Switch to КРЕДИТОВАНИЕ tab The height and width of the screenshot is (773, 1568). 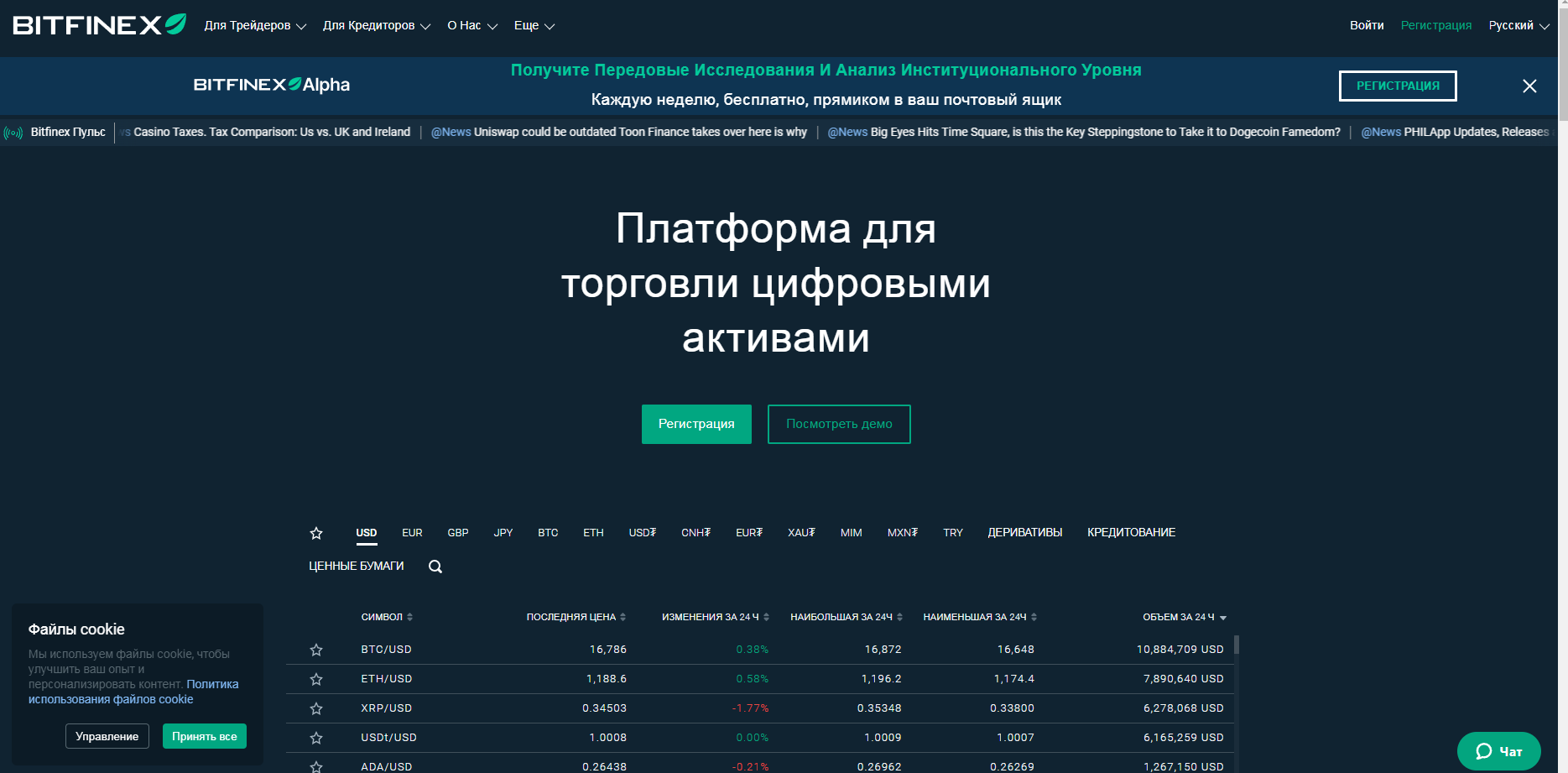tap(1132, 533)
